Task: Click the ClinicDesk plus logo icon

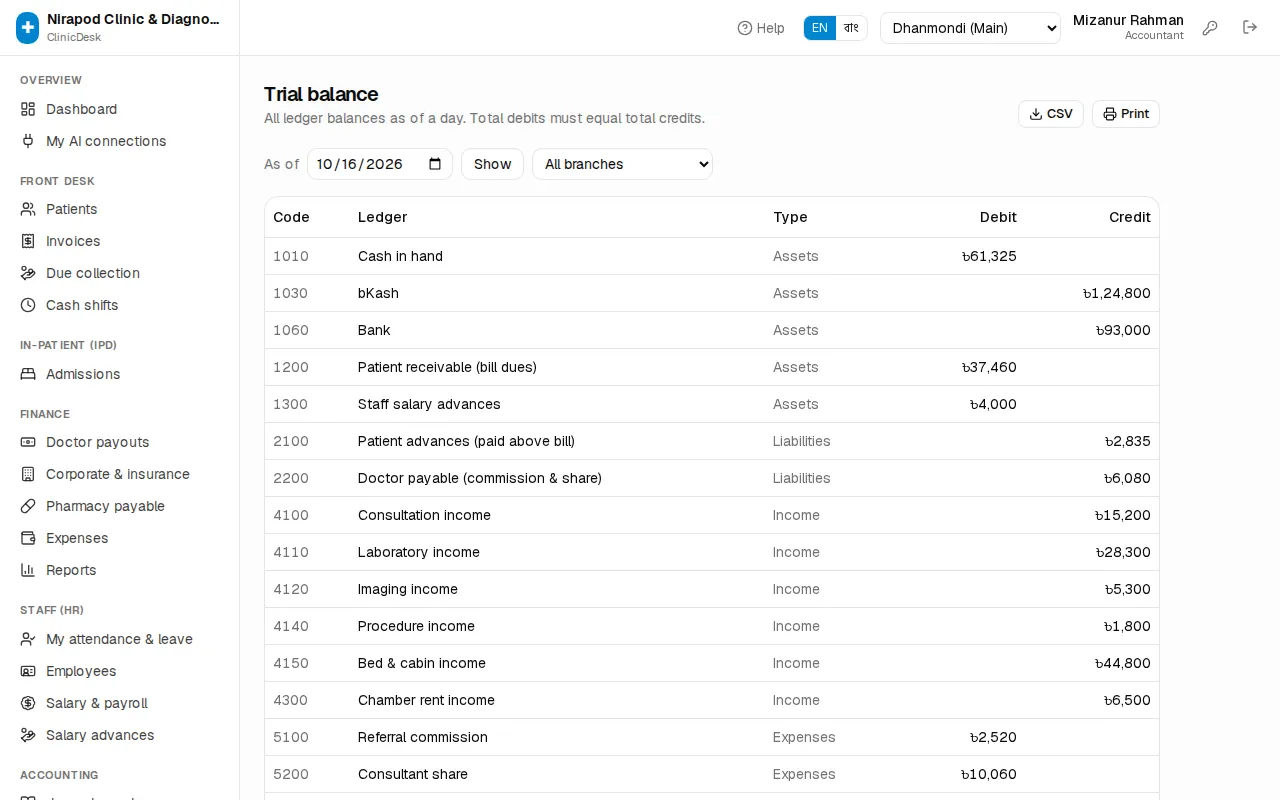Action: [x=28, y=28]
